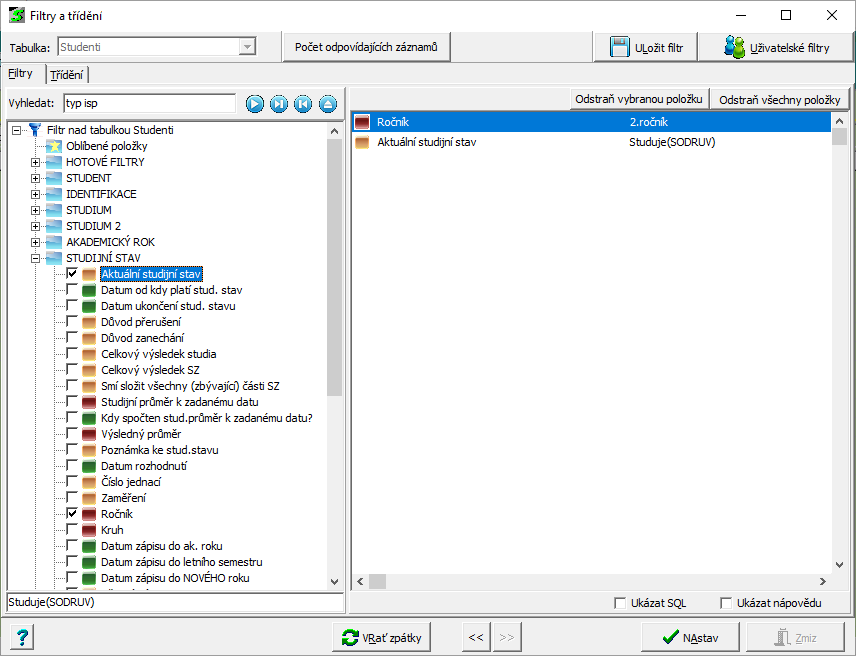Click into the Vyhledat search field
The height and width of the screenshot is (656, 856).
tap(148, 103)
